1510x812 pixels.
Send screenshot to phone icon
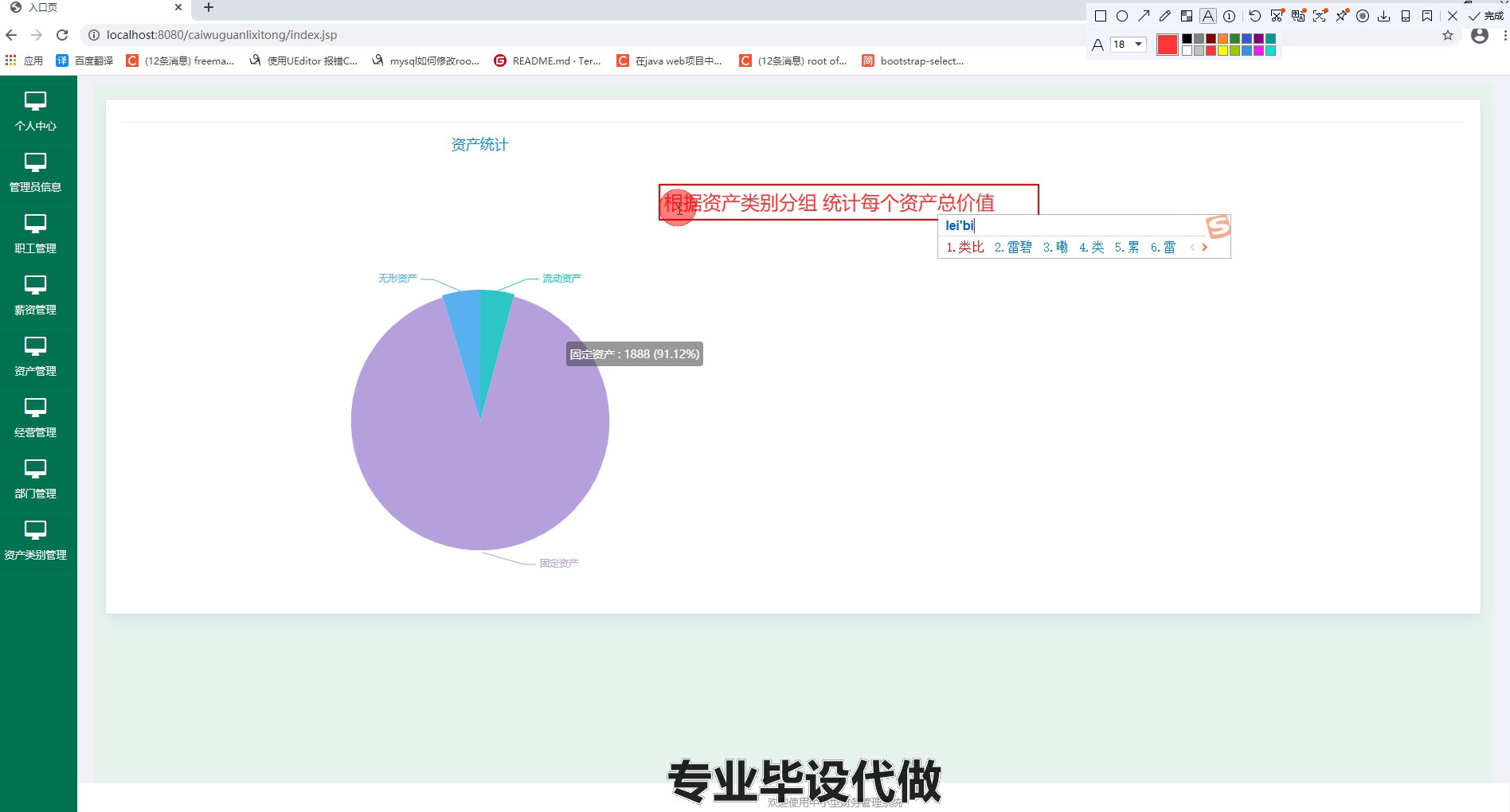[x=1406, y=16]
